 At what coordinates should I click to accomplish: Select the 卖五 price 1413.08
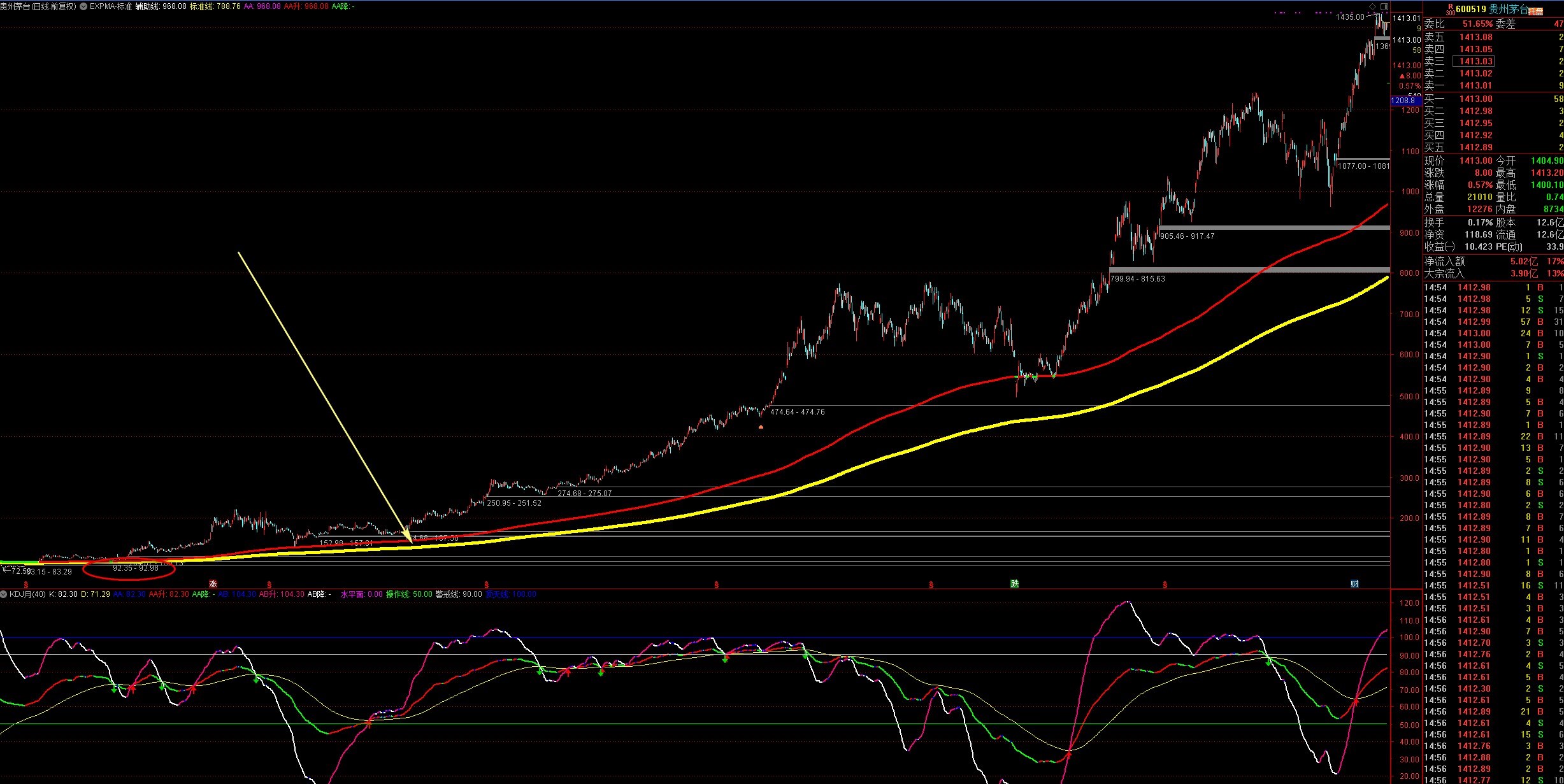(1476, 37)
